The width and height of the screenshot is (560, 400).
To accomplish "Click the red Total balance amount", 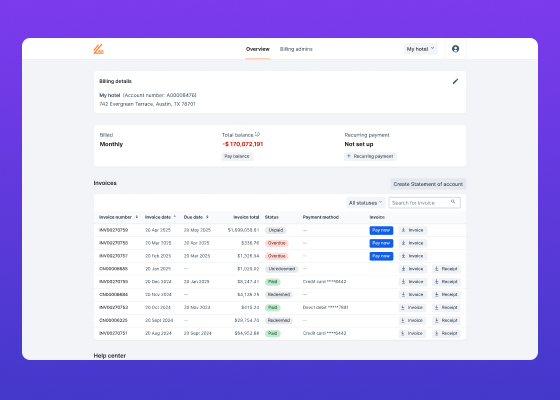I will click(242, 144).
